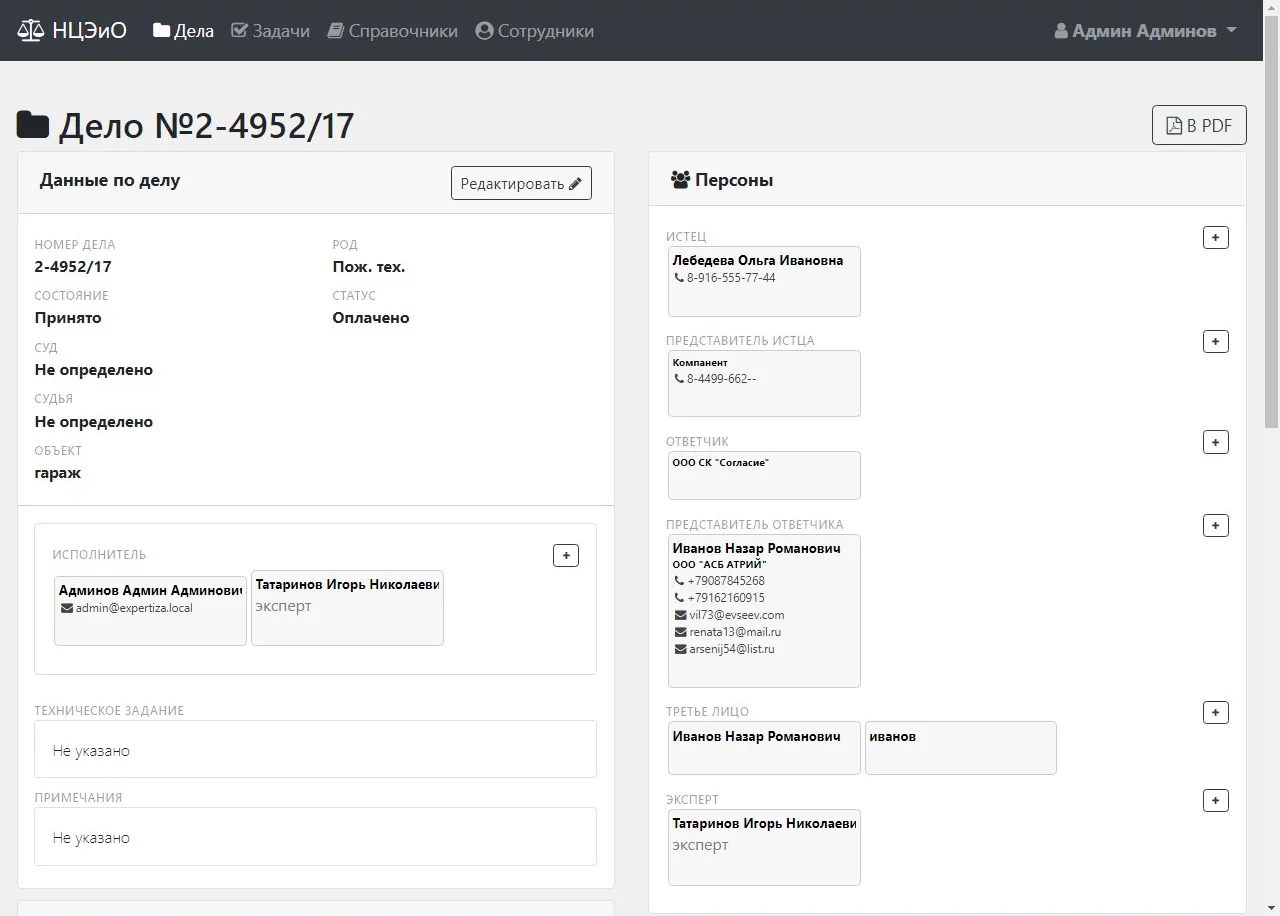Click the person icon beside Сотрудники

[483, 30]
